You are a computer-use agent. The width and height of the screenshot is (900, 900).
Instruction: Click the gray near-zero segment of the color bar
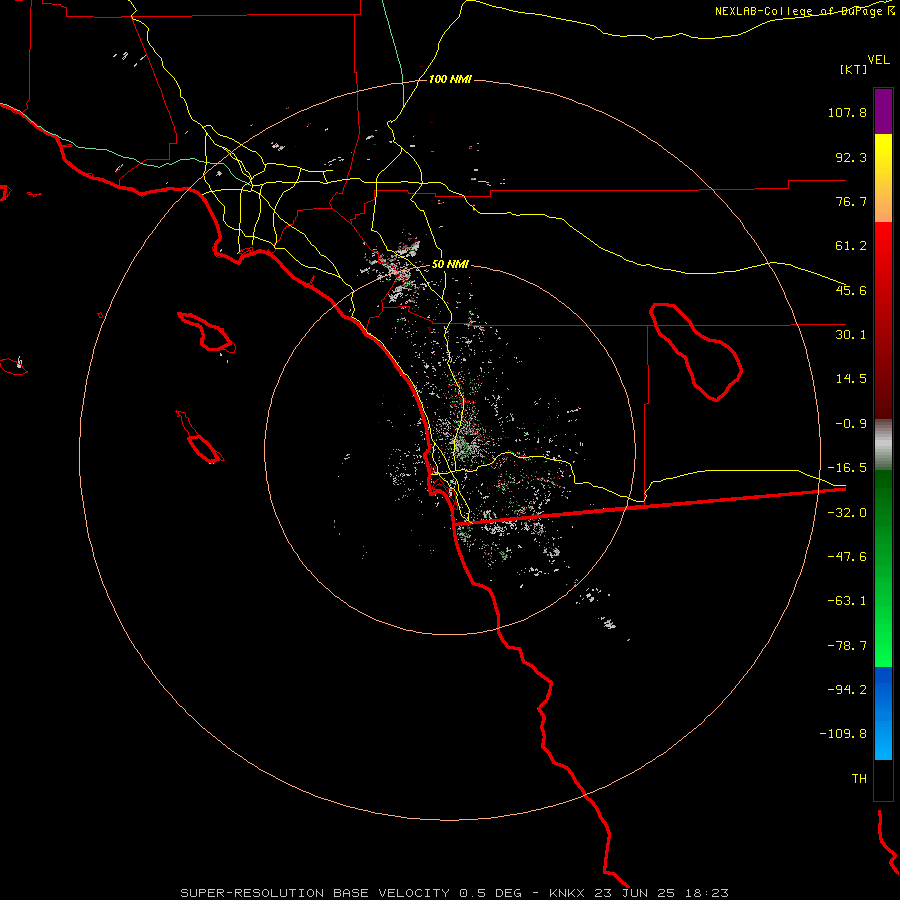(x=883, y=444)
